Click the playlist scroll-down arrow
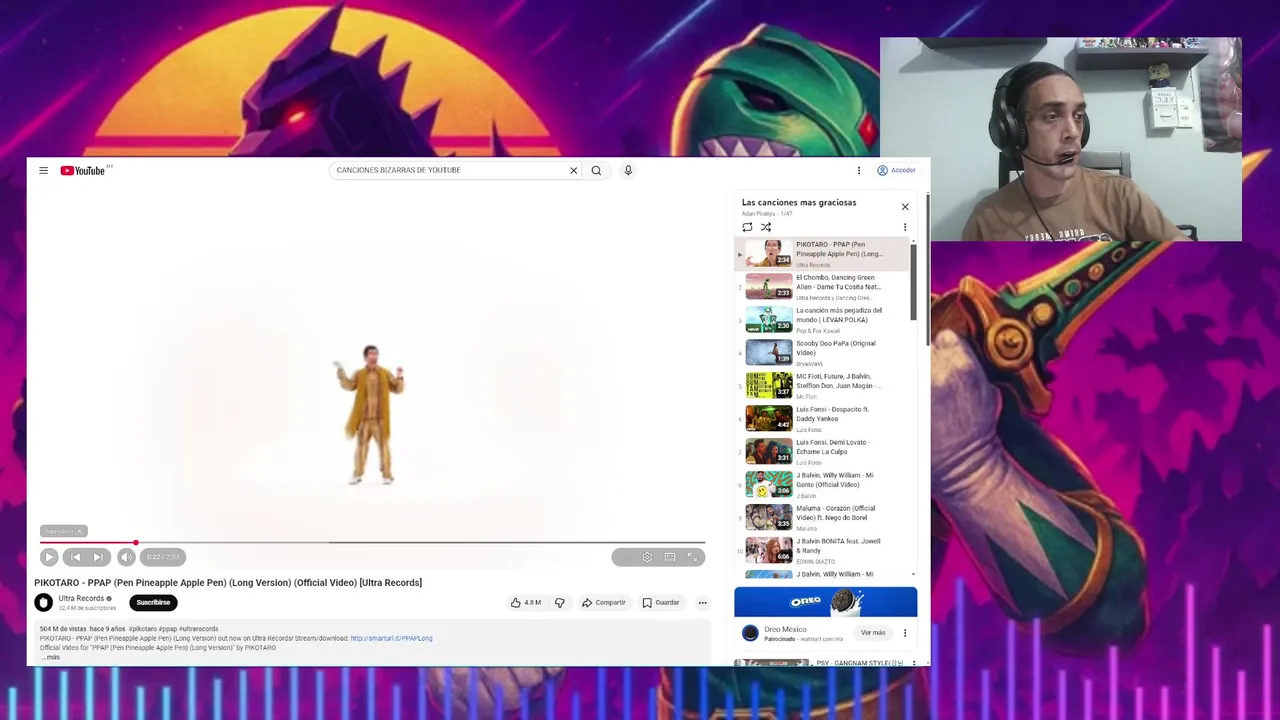The height and width of the screenshot is (720, 1280). tap(913, 574)
